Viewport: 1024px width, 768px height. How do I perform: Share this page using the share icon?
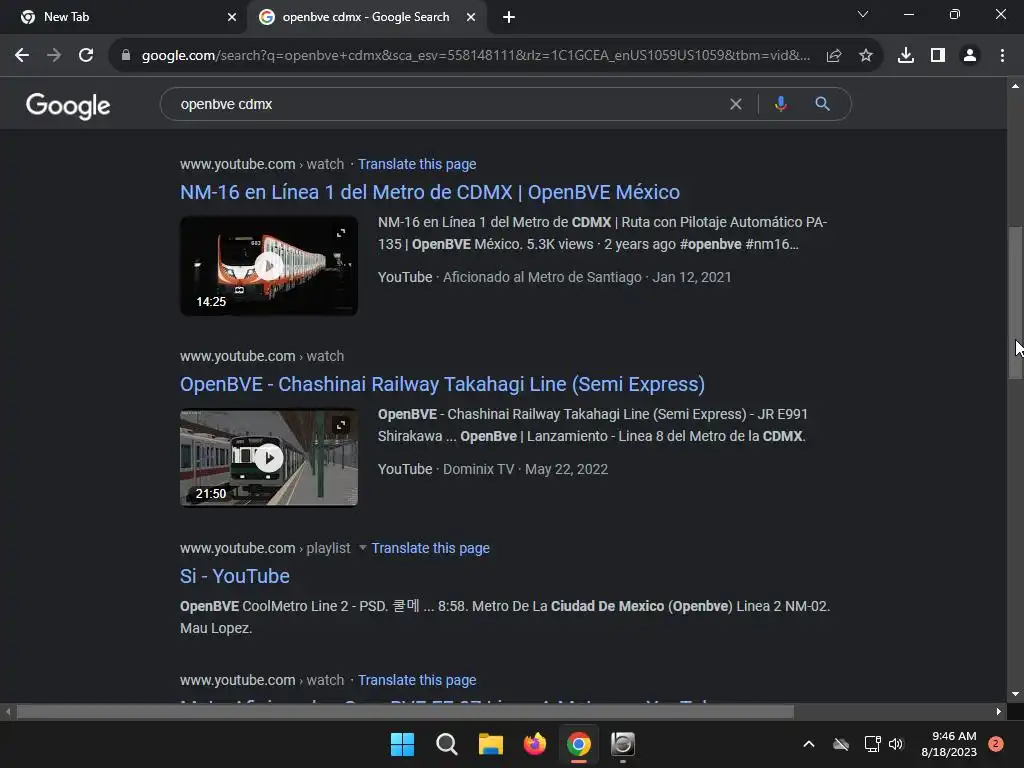(833, 56)
